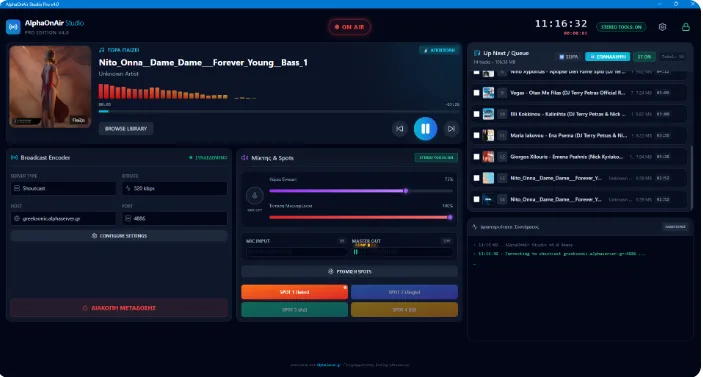703x377 pixels.
Task: Click power icon on stop broadcast button
Action: 85,308
